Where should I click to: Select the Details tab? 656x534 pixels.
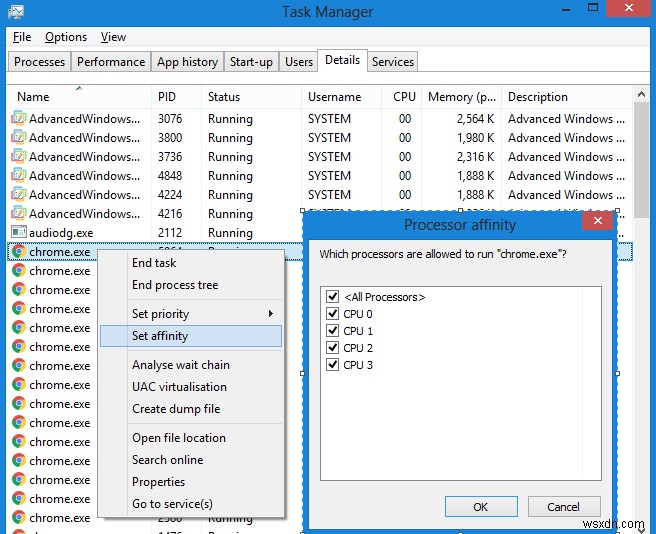pos(342,60)
